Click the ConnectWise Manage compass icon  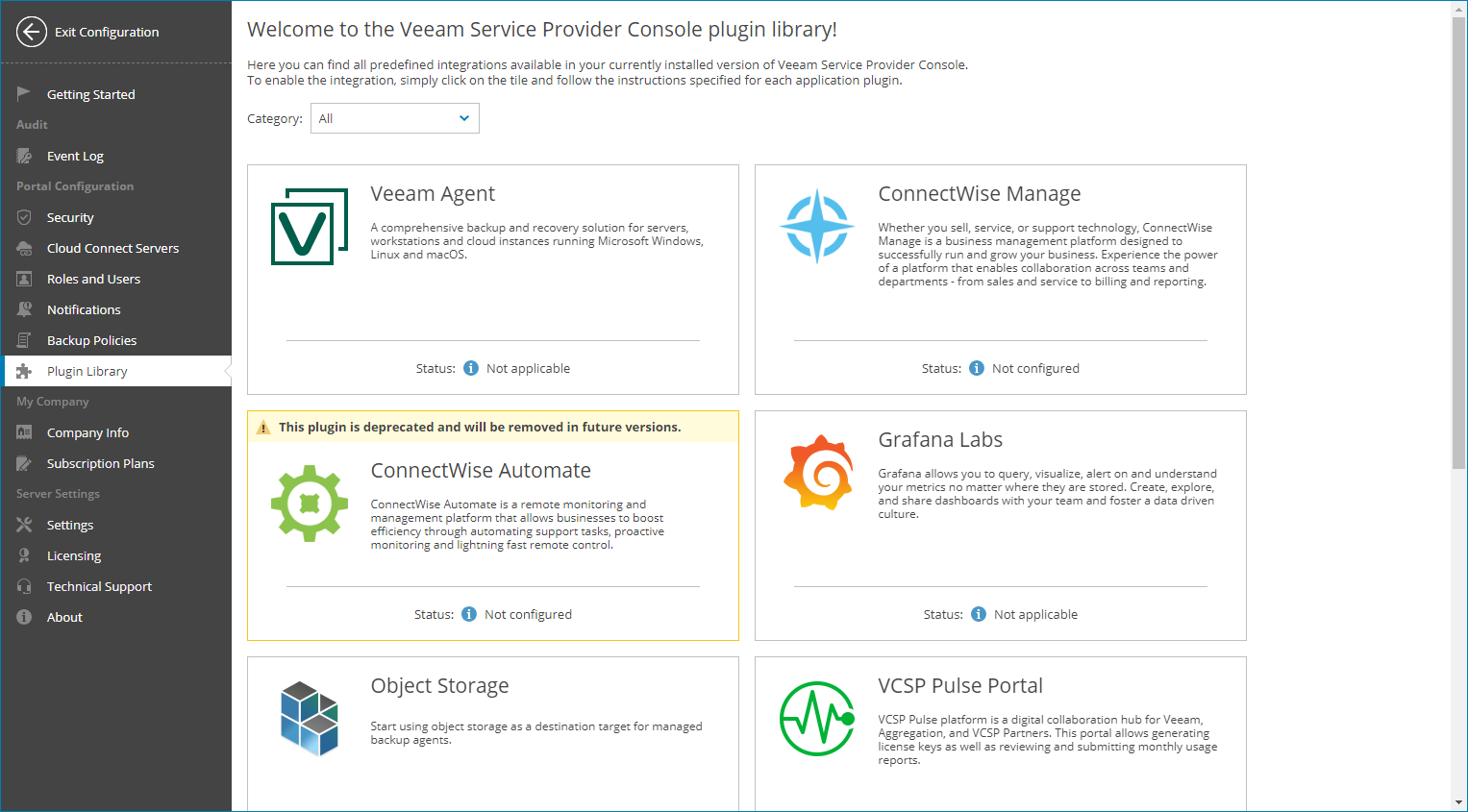coord(817,227)
